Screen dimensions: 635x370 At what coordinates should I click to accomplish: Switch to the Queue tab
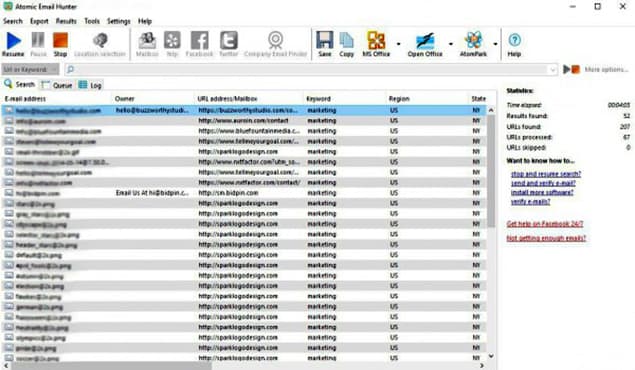(57, 85)
